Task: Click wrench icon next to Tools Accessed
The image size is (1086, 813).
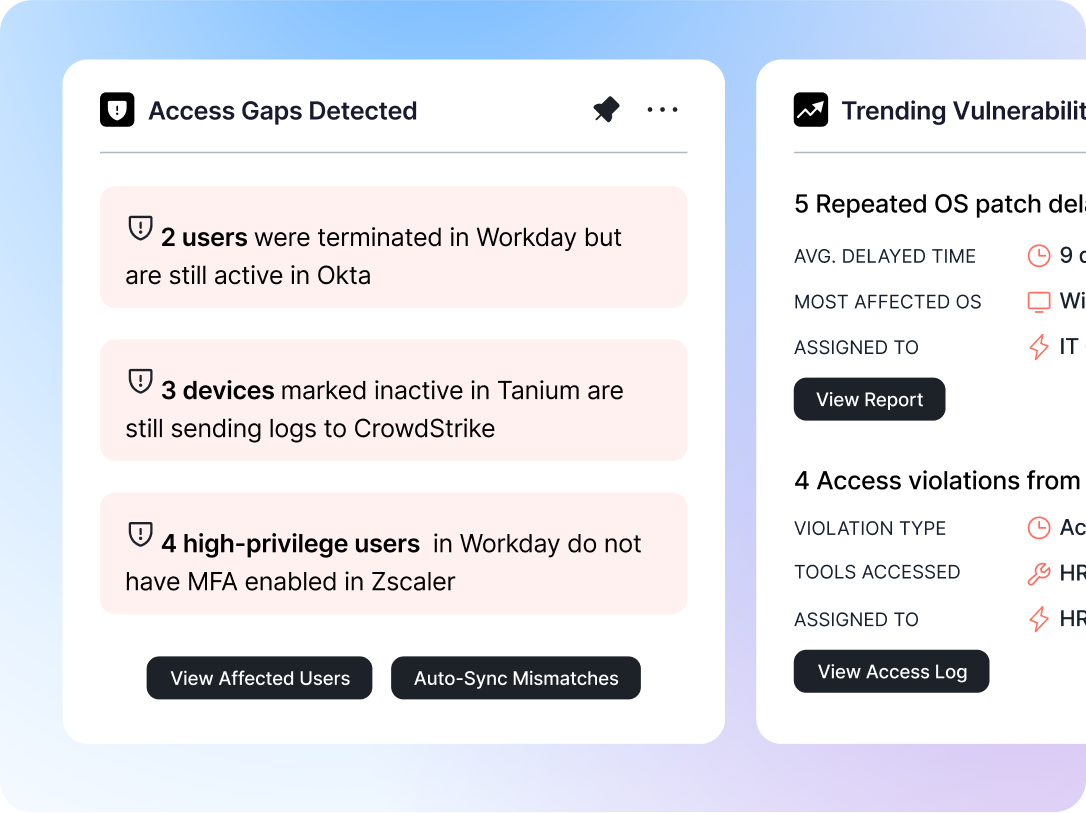Action: [x=1039, y=573]
